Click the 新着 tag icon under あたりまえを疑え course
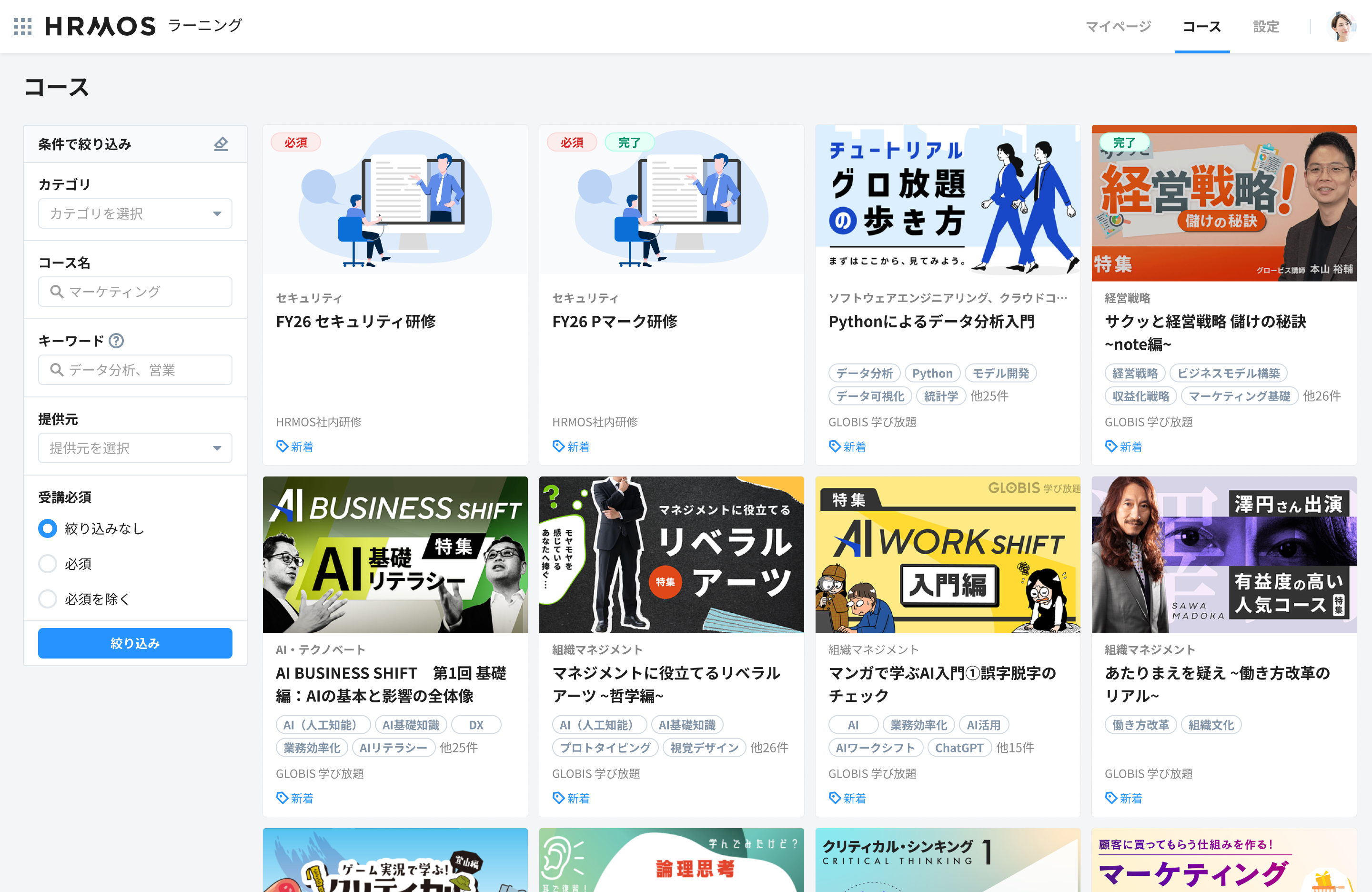 (x=1111, y=798)
